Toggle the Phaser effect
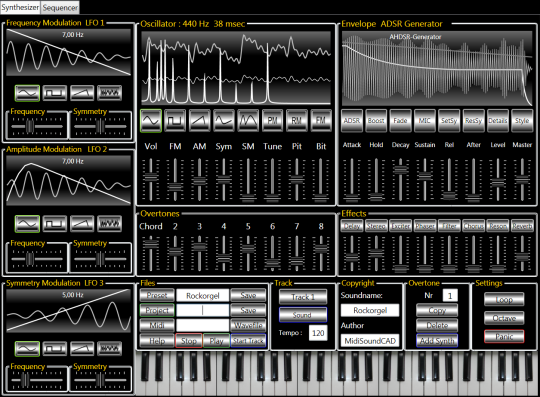This screenshot has width=540, height=397. tap(425, 226)
